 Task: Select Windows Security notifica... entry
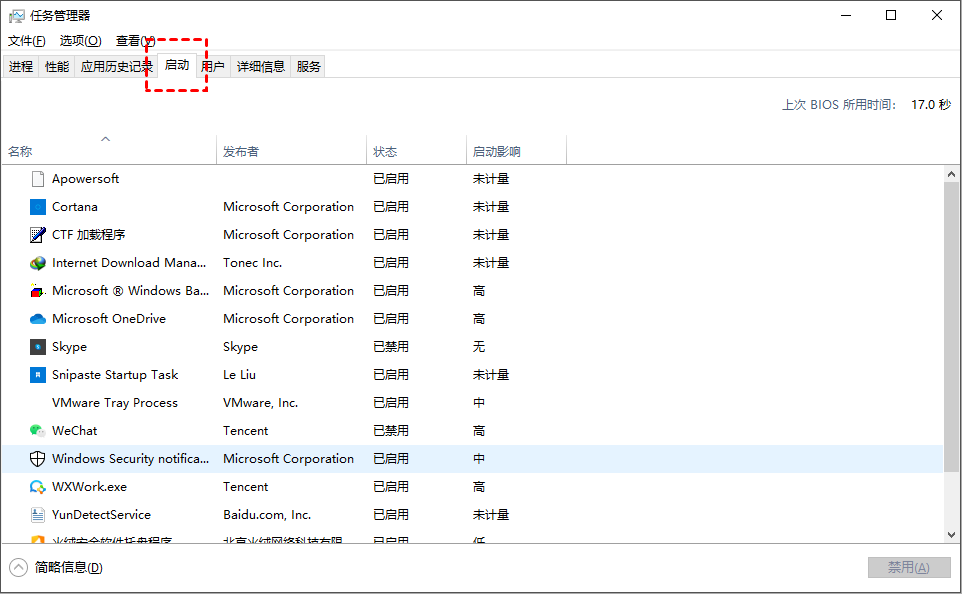pos(130,458)
